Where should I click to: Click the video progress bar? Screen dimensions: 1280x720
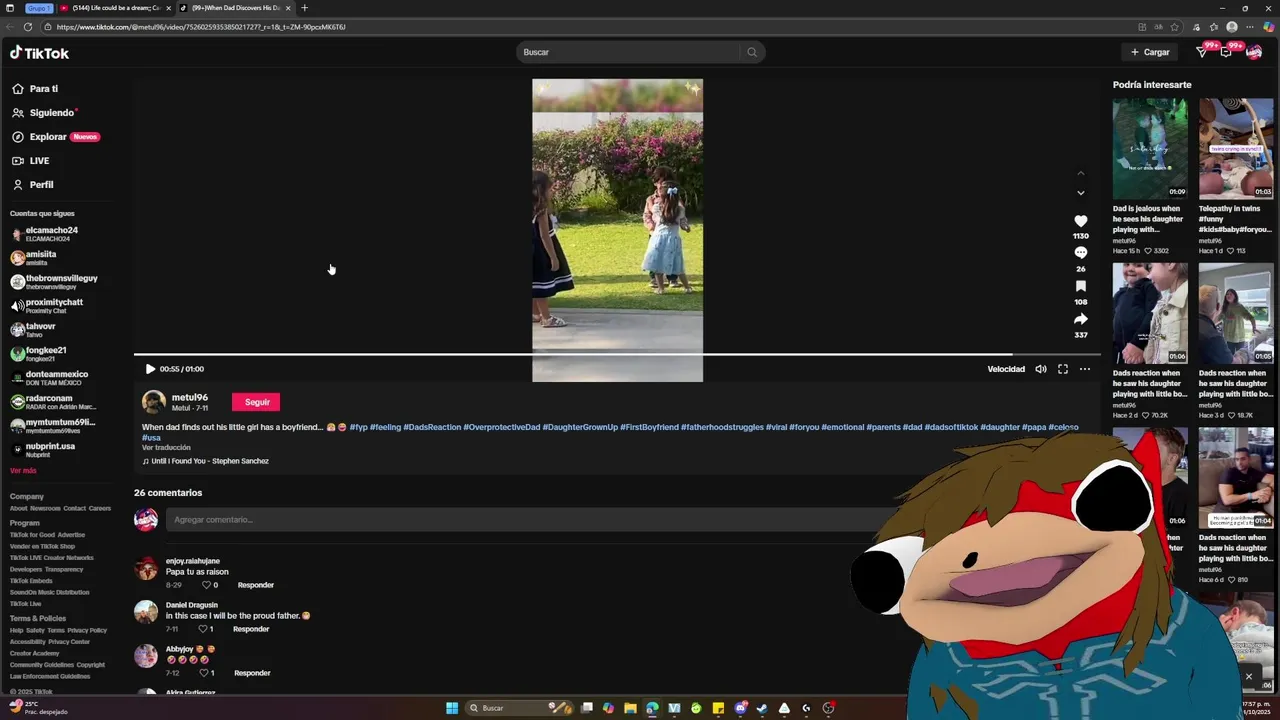click(617, 354)
